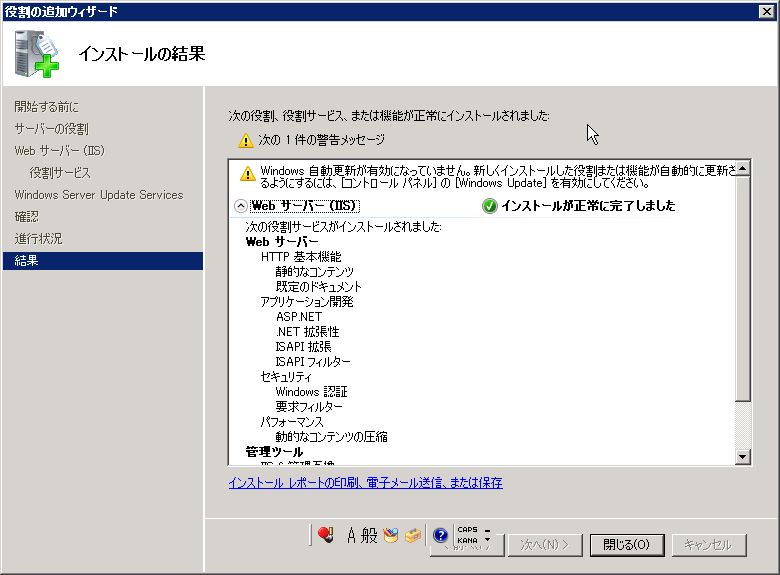Toggle CAPS on the language bar
780x575 pixels.
click(x=467, y=530)
